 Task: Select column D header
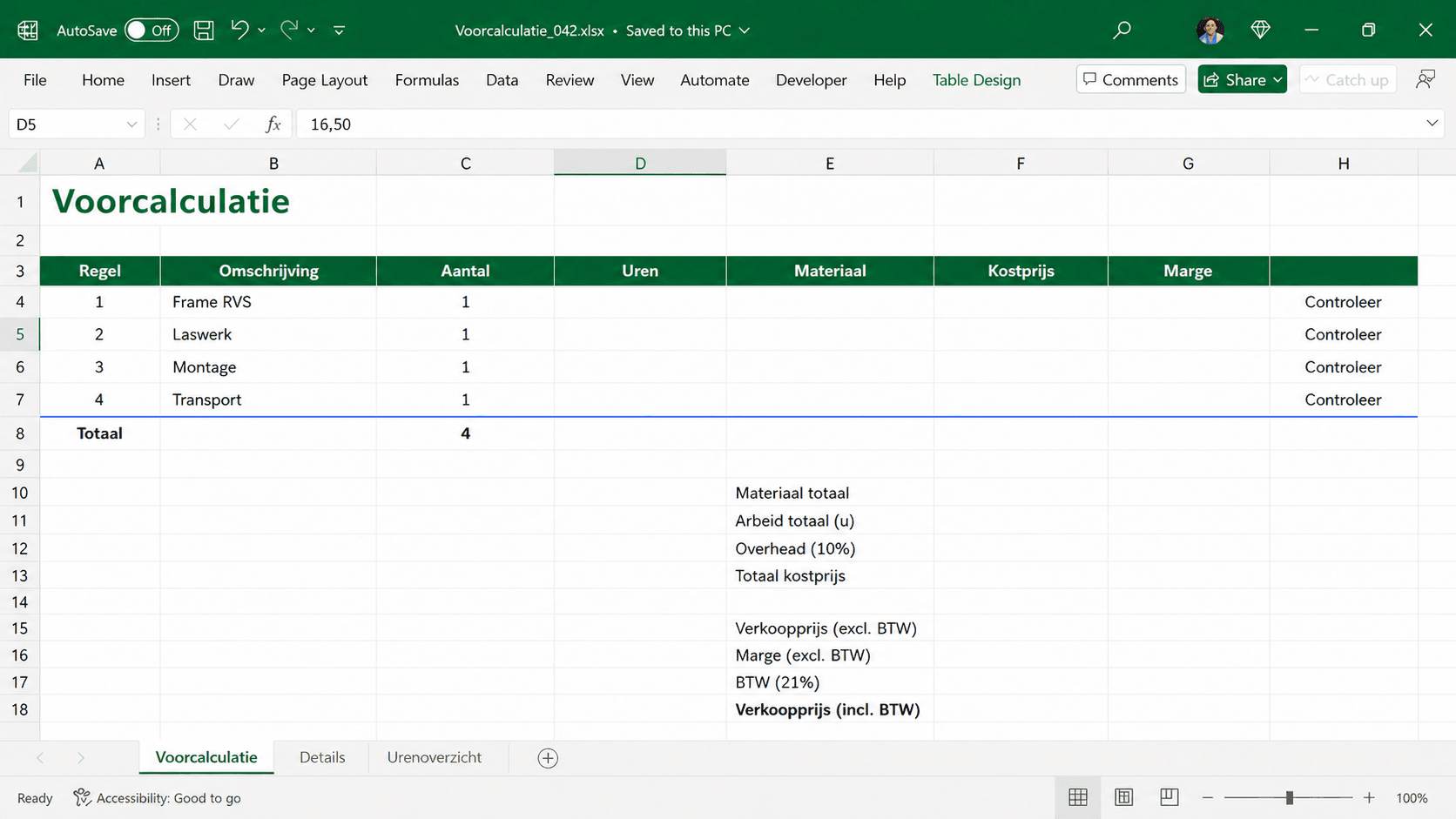[x=640, y=163]
